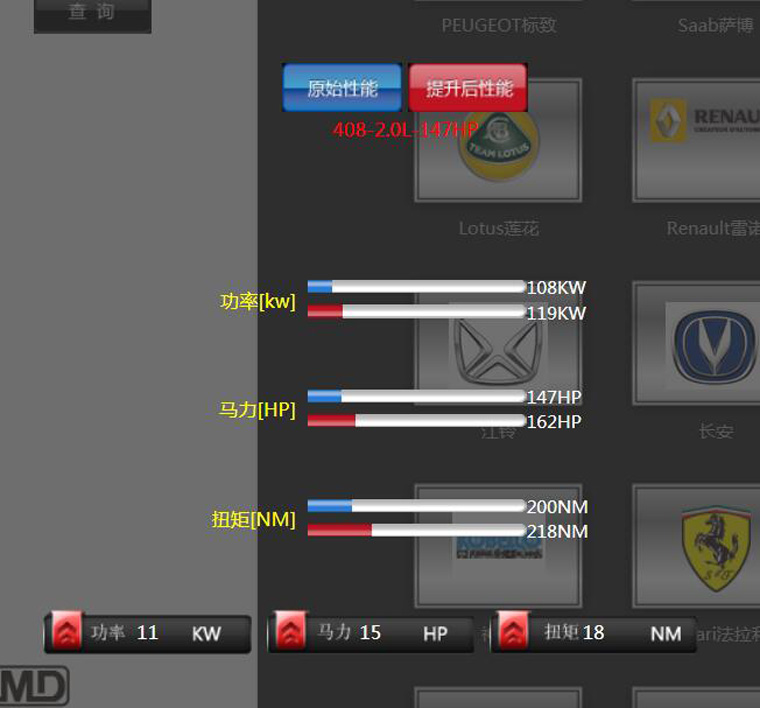This screenshot has width=760, height=708.
Task: Pick the Jiangling (江铃) brand logo tile
Action: pyautogui.click(x=498, y=343)
